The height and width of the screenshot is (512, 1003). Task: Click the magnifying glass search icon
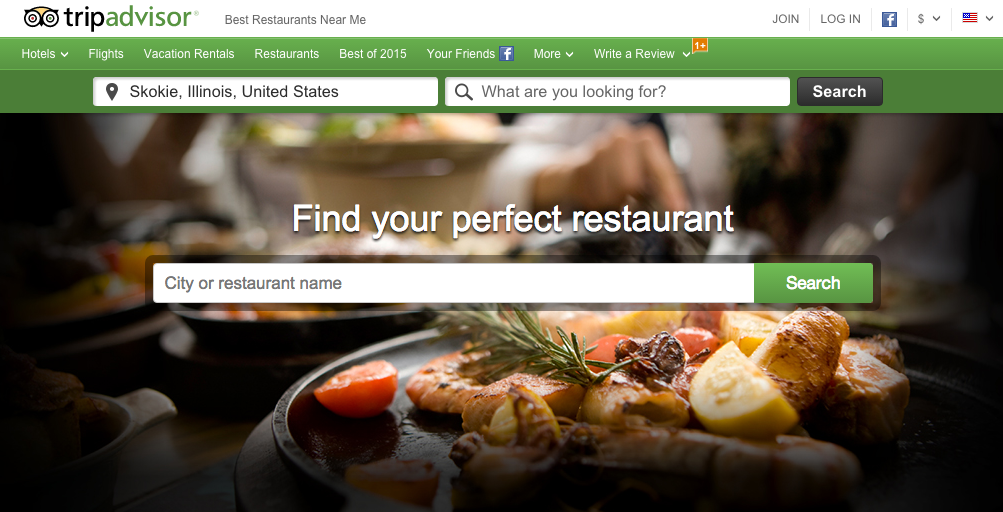click(464, 92)
